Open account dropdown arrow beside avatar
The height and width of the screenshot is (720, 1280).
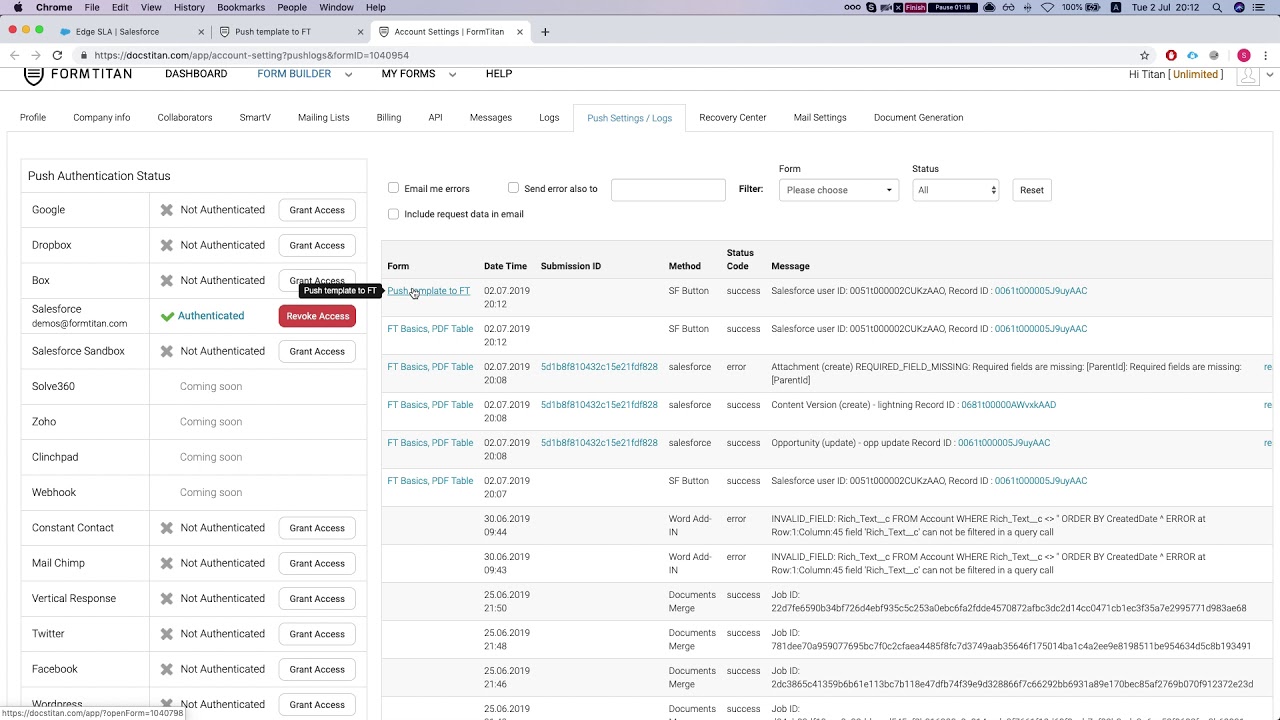click(1270, 75)
